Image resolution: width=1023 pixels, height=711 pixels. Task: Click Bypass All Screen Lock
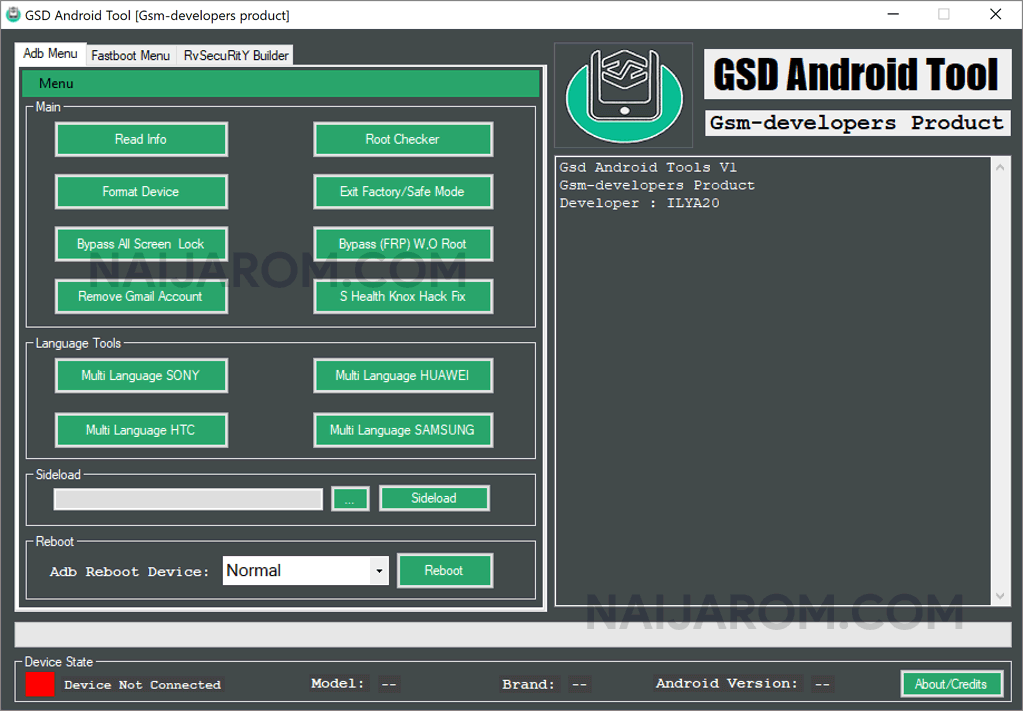(141, 244)
